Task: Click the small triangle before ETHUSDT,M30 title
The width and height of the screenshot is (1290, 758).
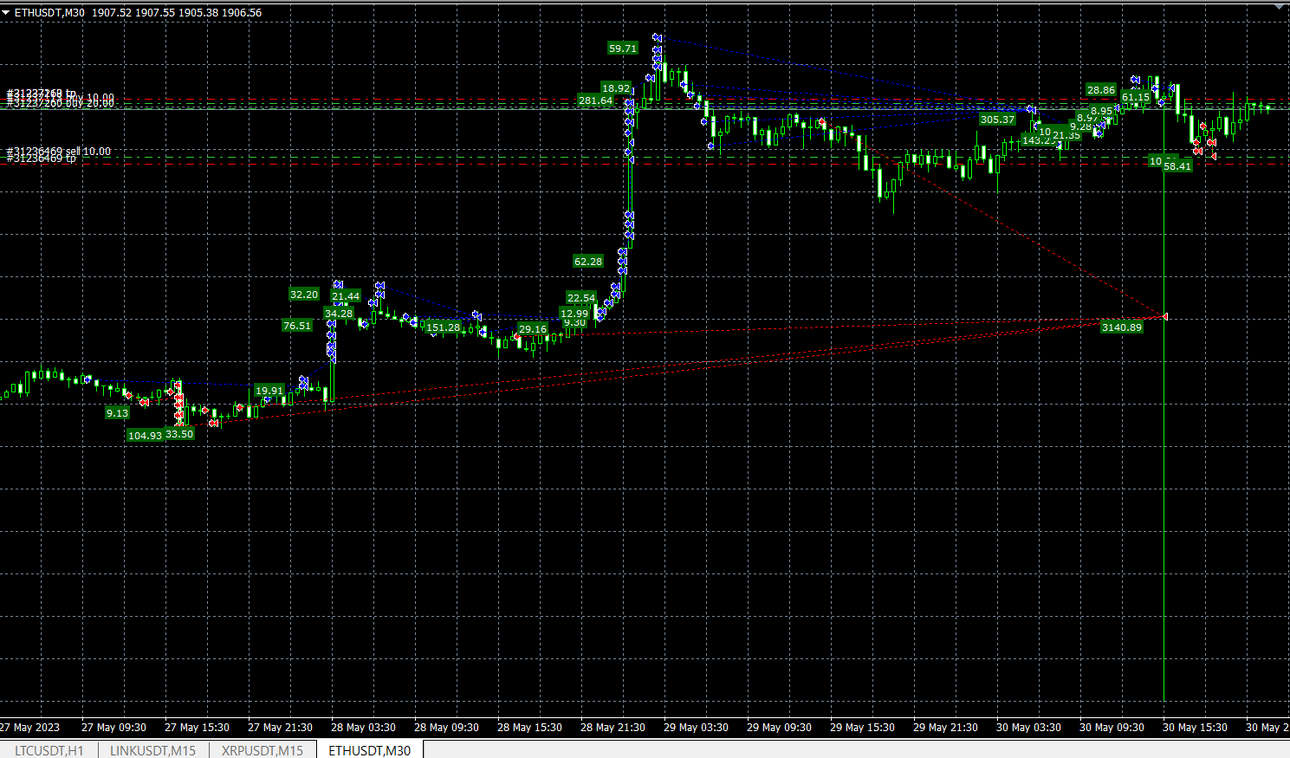Action: pyautogui.click(x=6, y=12)
